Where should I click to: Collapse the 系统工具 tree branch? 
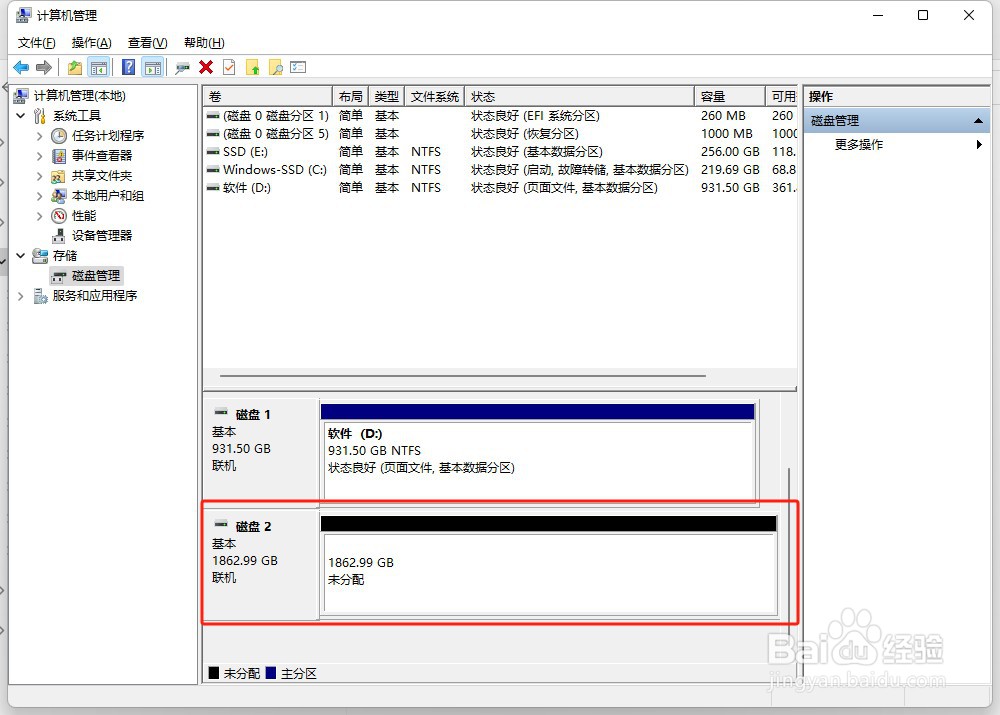click(20, 115)
